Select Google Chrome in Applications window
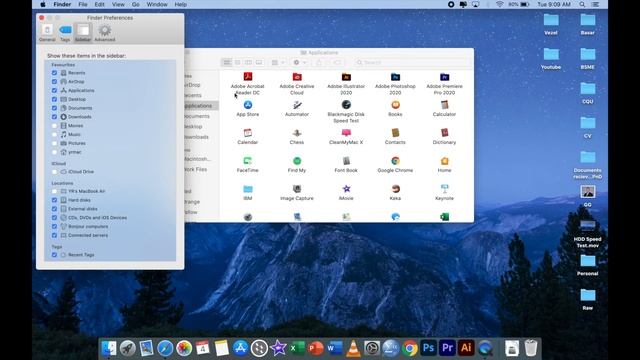 (x=395, y=161)
